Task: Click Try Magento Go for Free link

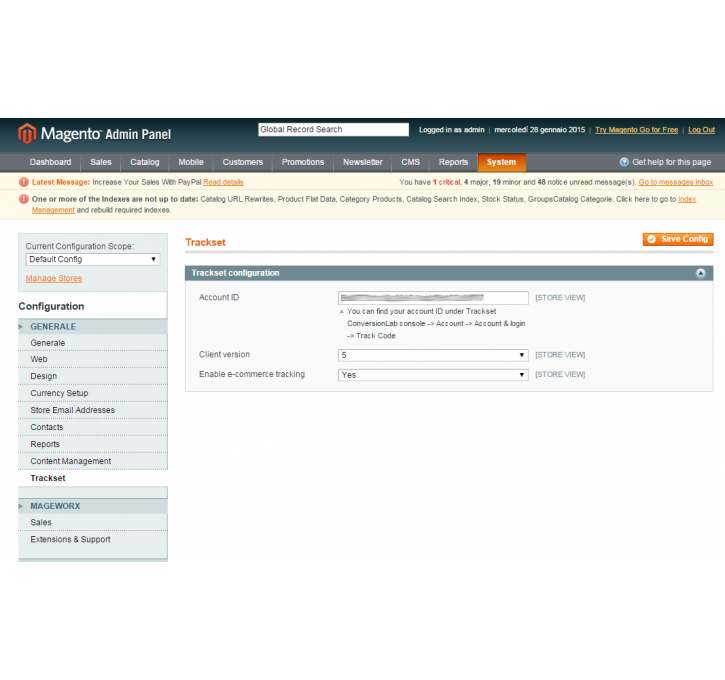Action: coord(636,130)
